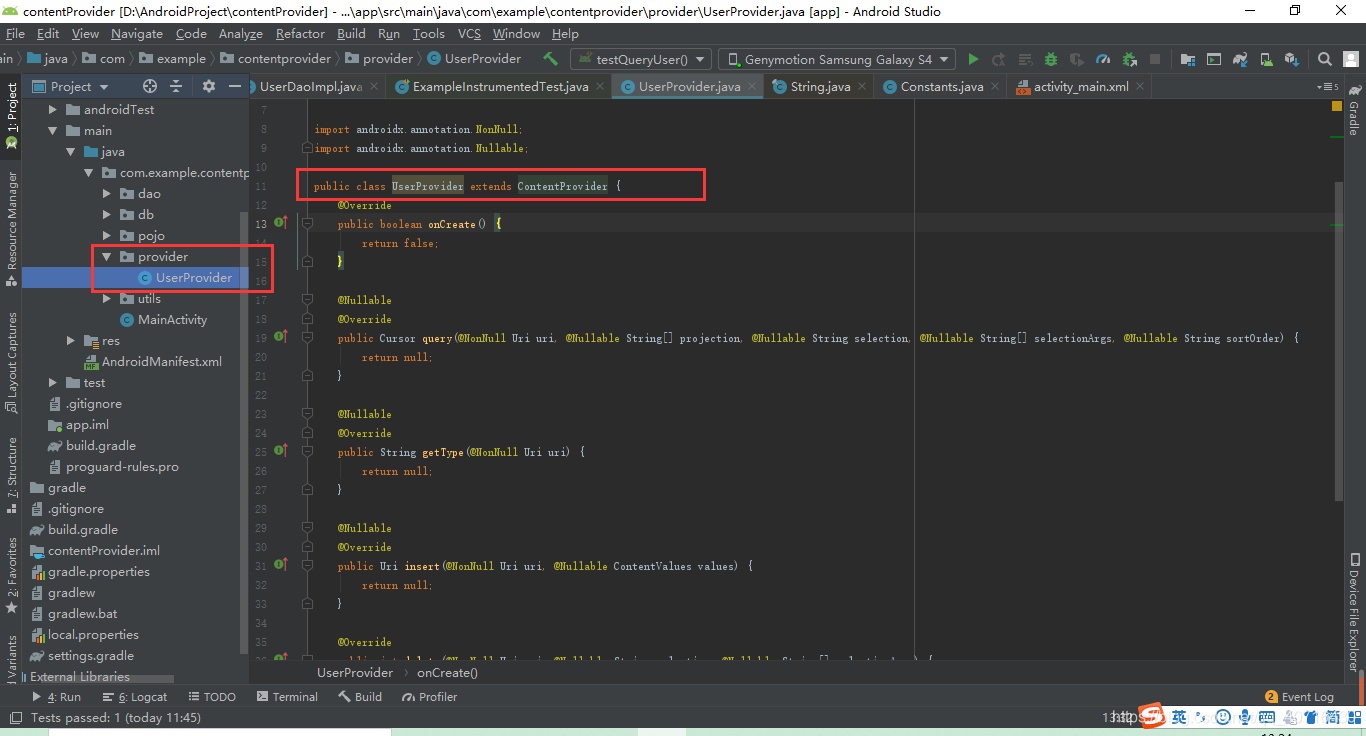Open the Refactor menu
This screenshot has width=1366, height=736.
tap(300, 34)
